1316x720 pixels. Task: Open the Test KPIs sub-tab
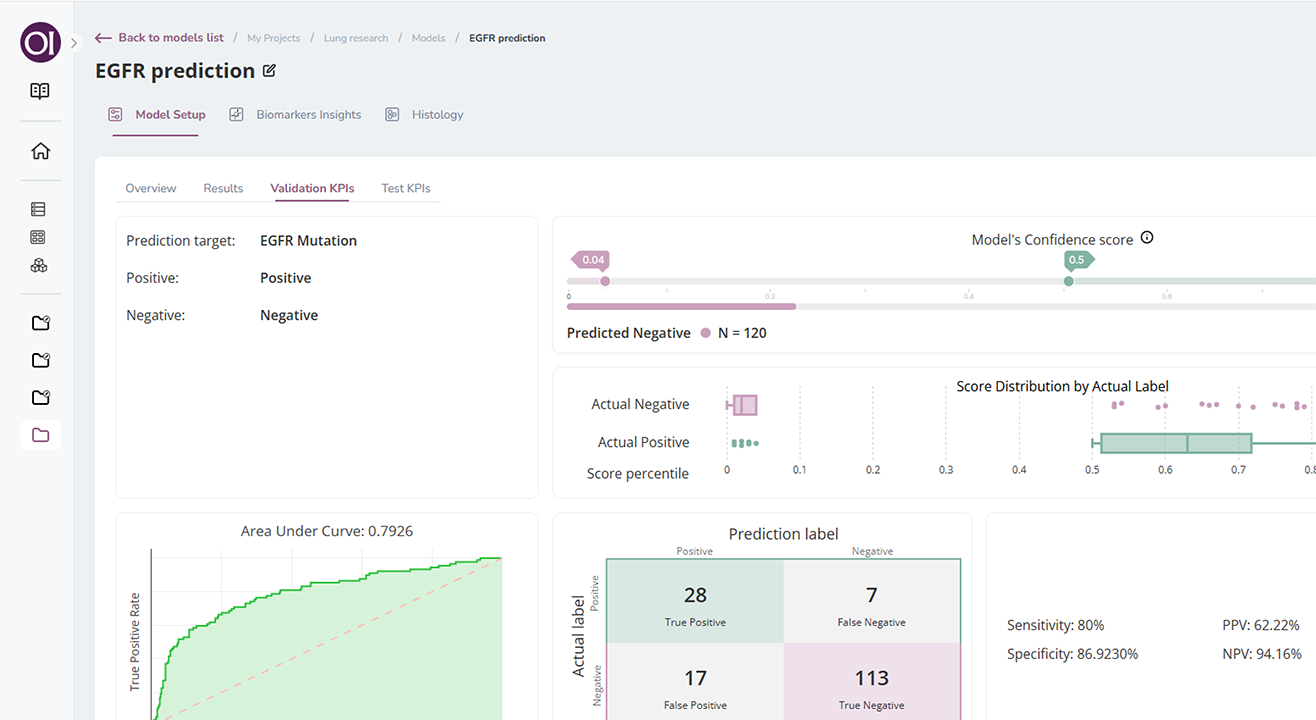[405, 188]
